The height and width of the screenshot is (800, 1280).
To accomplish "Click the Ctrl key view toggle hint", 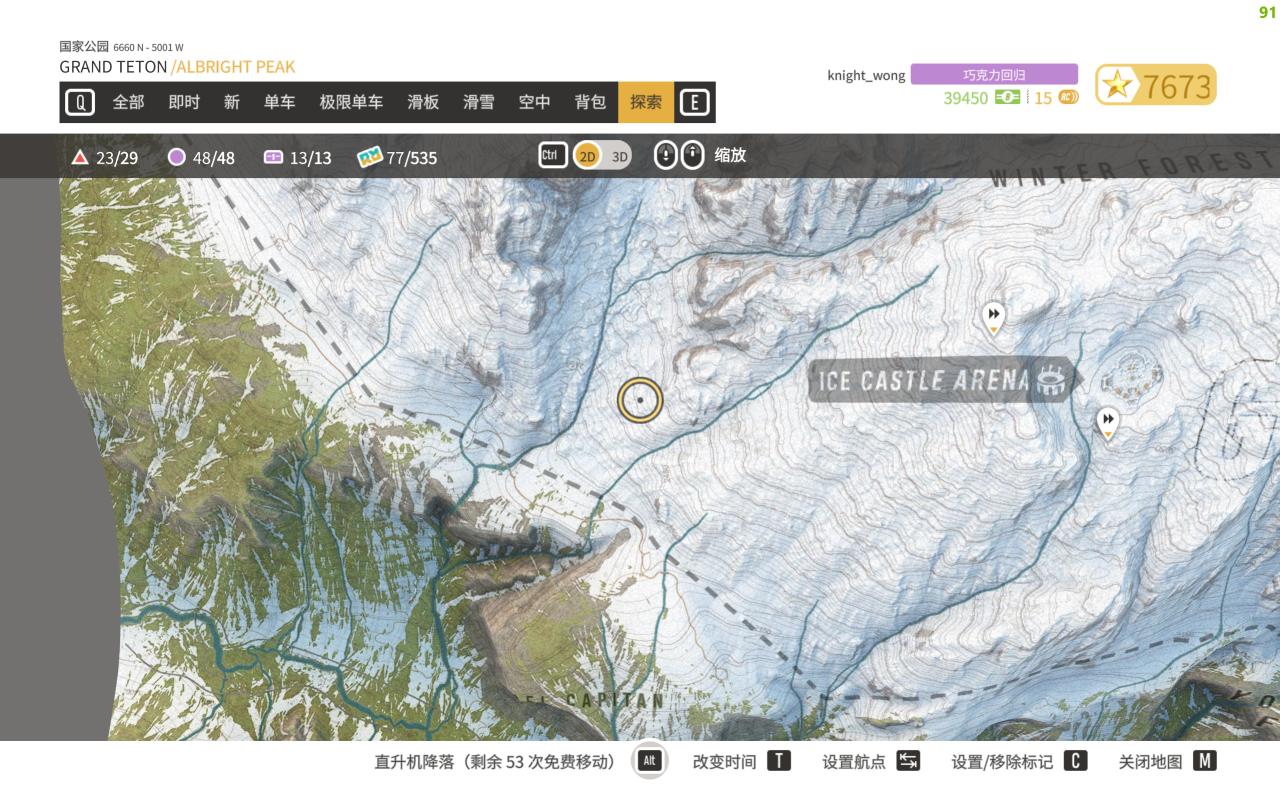I will 553,155.
